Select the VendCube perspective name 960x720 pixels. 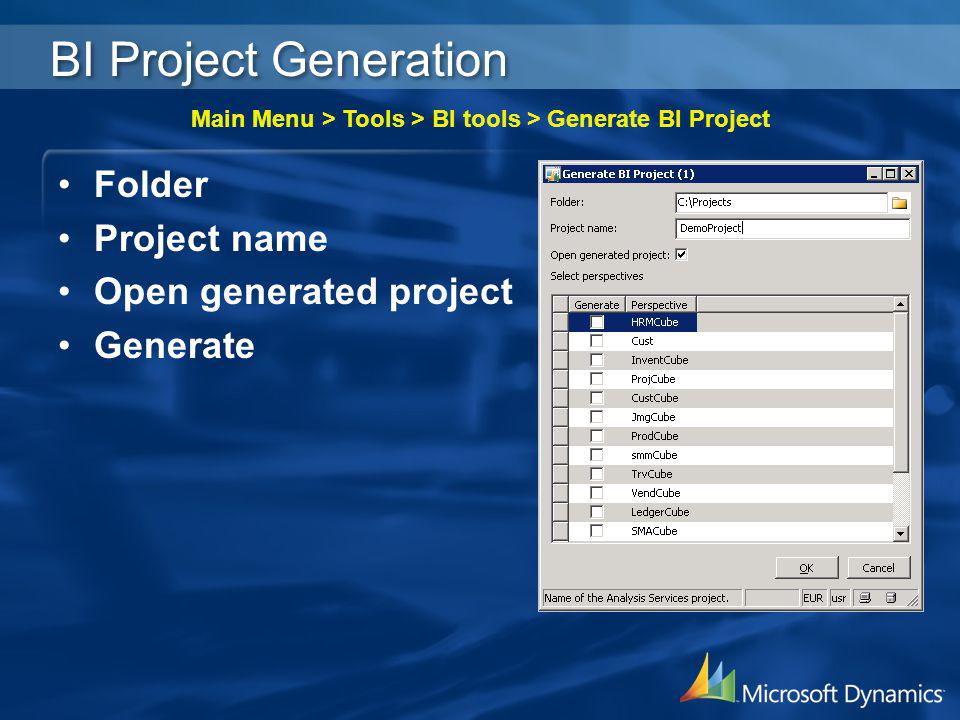coord(656,493)
